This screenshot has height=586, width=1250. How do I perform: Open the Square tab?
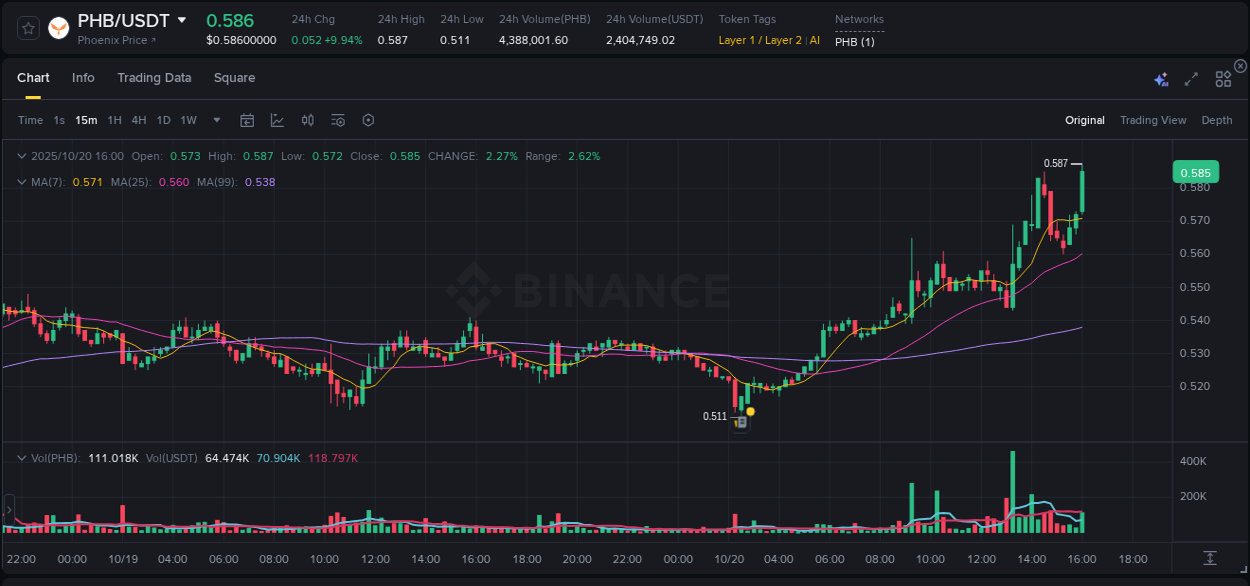coord(234,78)
